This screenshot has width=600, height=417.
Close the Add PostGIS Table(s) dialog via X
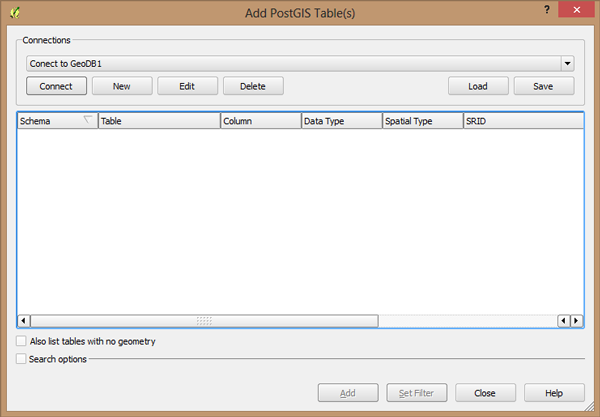pyautogui.click(x=576, y=10)
